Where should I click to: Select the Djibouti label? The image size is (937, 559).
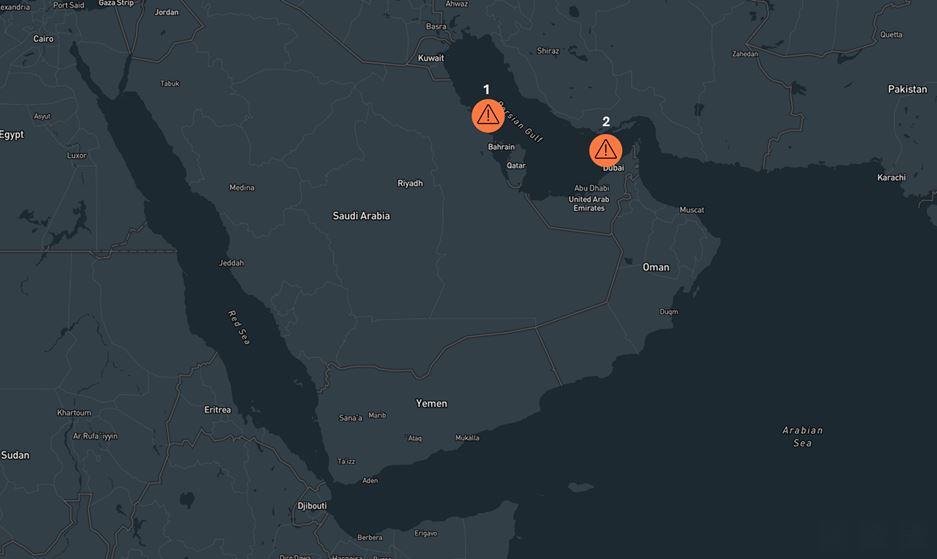coord(312,506)
